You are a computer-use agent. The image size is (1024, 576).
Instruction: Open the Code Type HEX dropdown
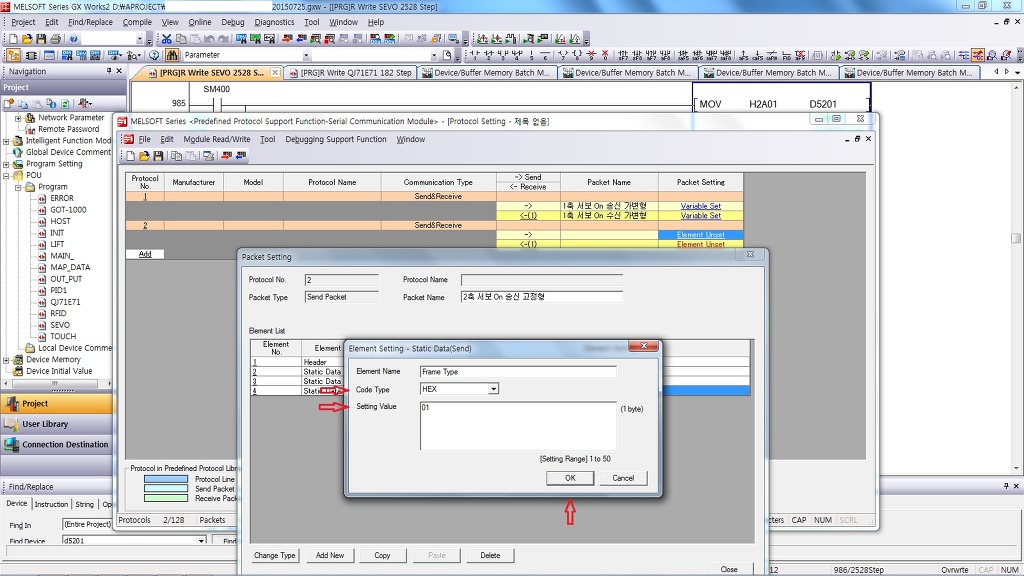493,389
